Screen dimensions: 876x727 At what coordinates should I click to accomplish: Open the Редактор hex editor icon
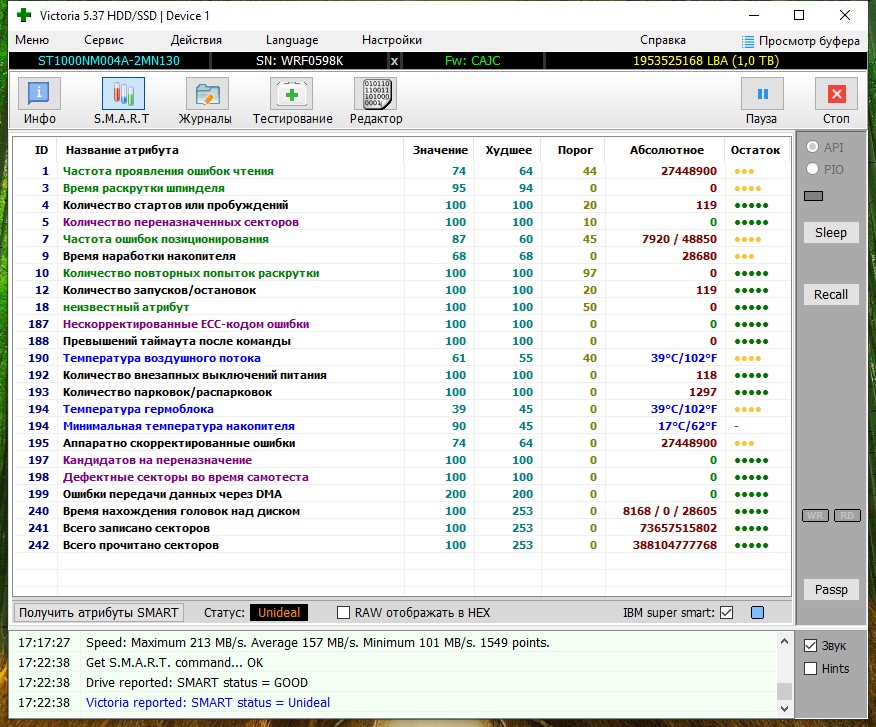(376, 93)
